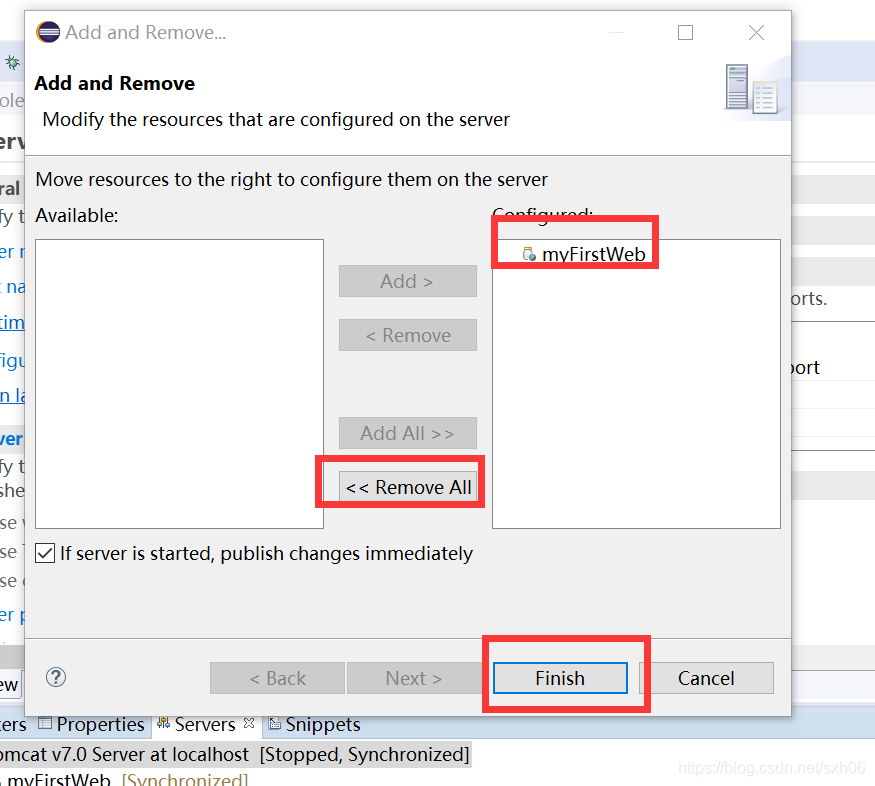This screenshot has height=786, width=875.
Task: Click the Cancel button
Action: [706, 678]
